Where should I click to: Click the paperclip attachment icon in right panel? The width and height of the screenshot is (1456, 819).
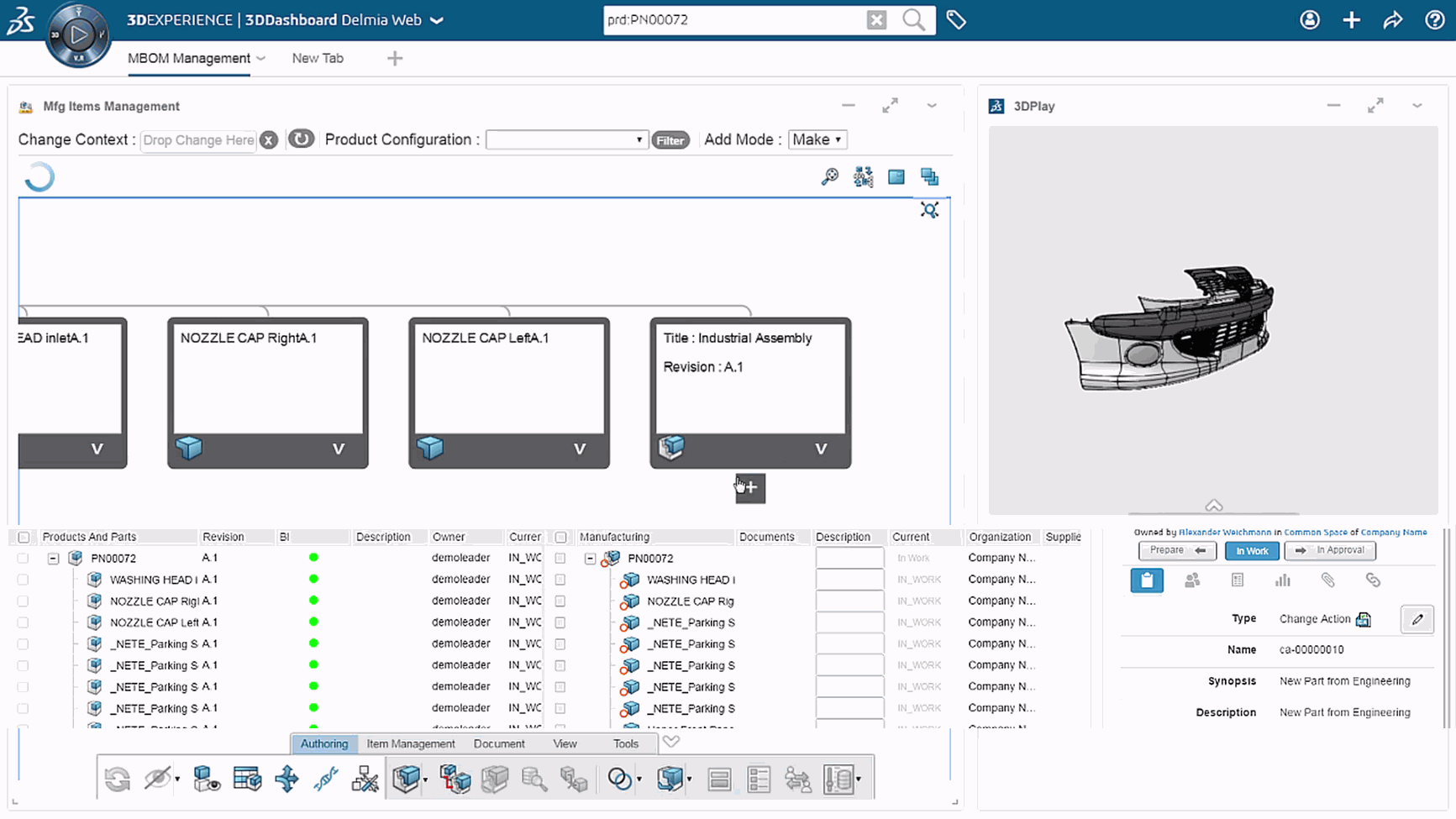[1328, 580]
